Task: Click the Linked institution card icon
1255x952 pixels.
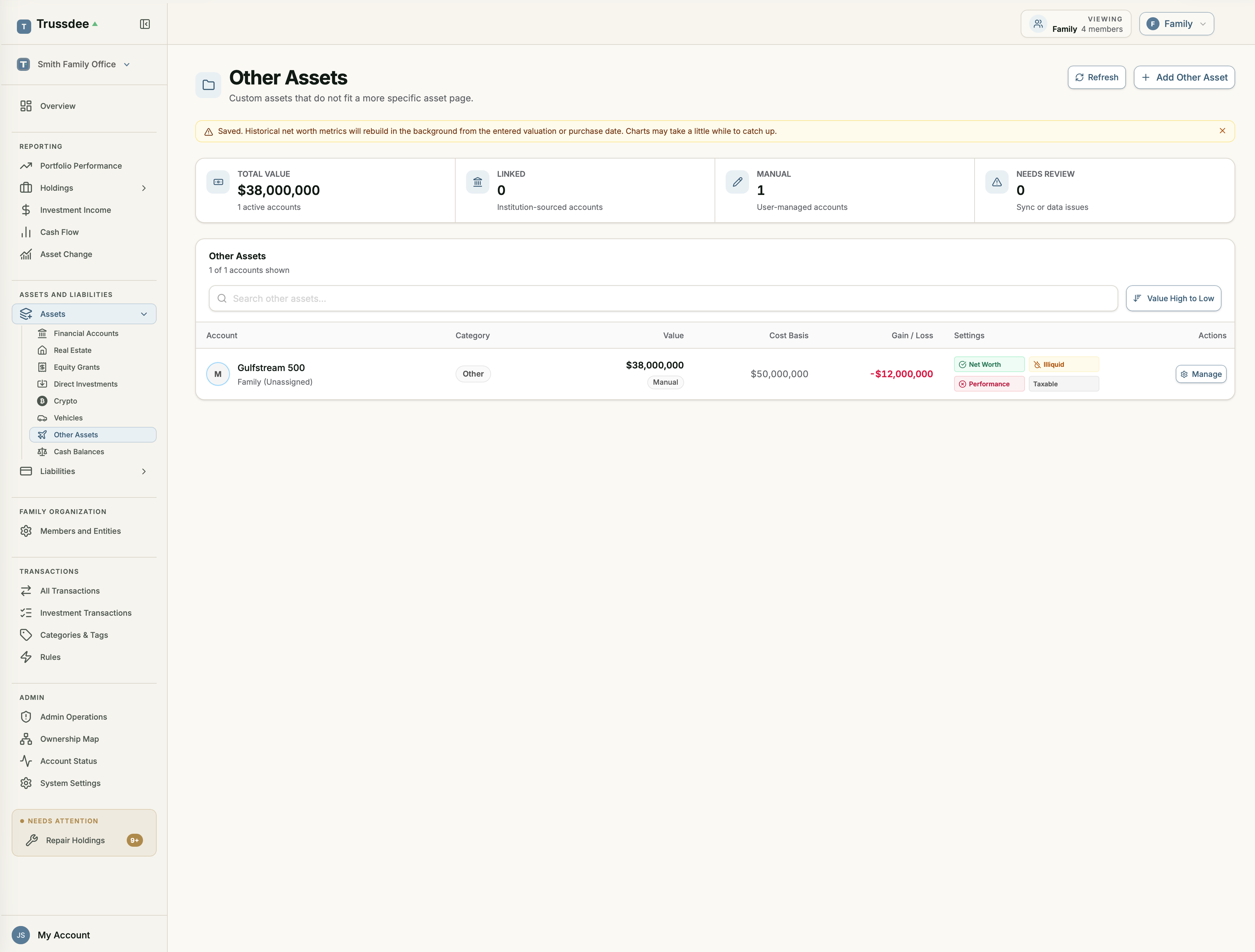Action: (x=477, y=182)
